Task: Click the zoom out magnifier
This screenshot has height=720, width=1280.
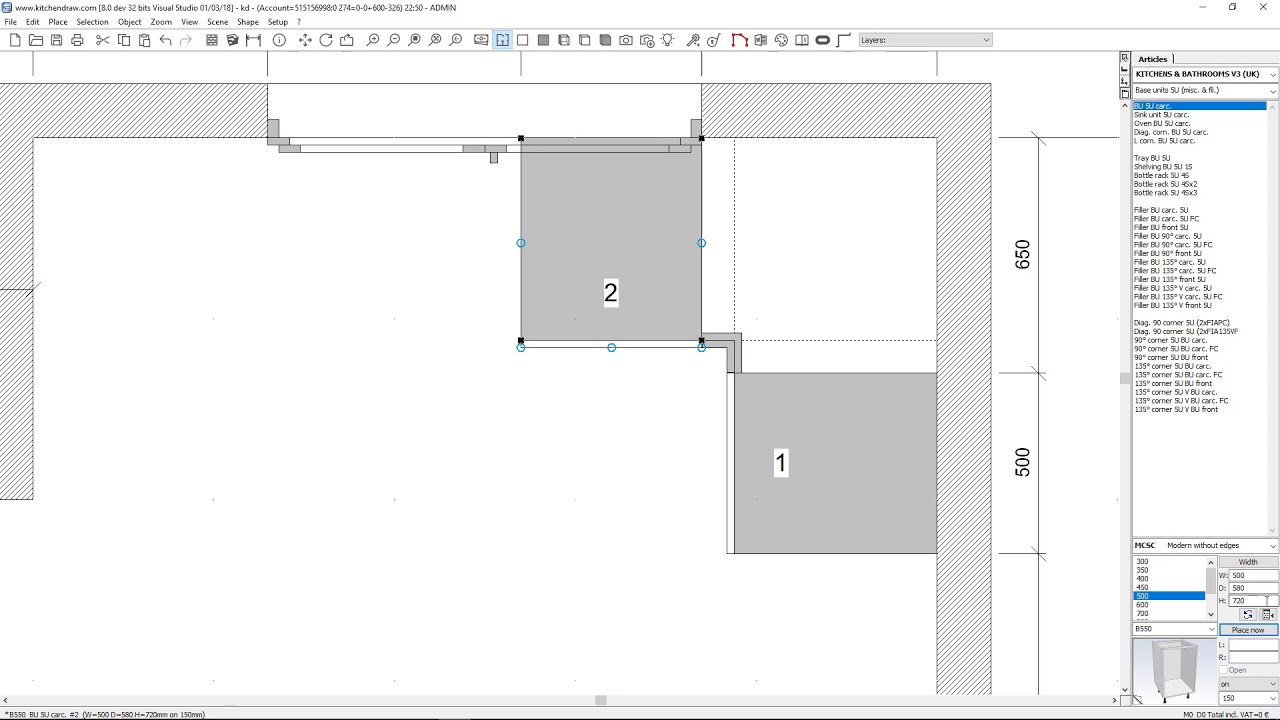Action: (x=394, y=40)
